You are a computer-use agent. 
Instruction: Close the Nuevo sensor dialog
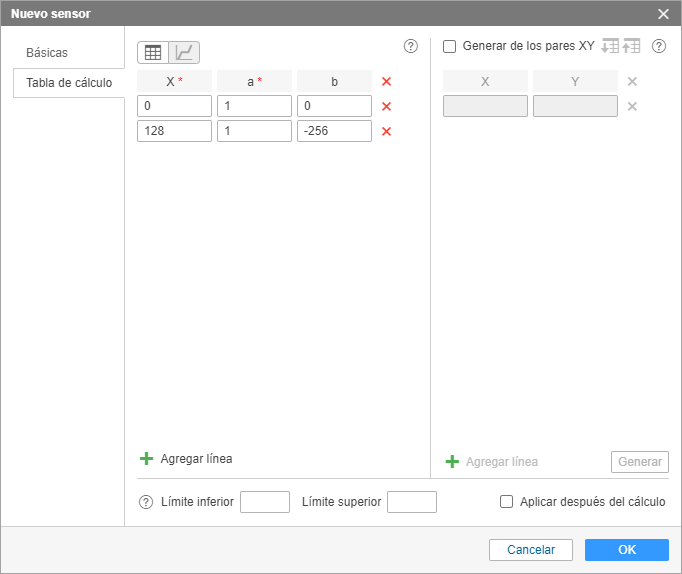[663, 13]
